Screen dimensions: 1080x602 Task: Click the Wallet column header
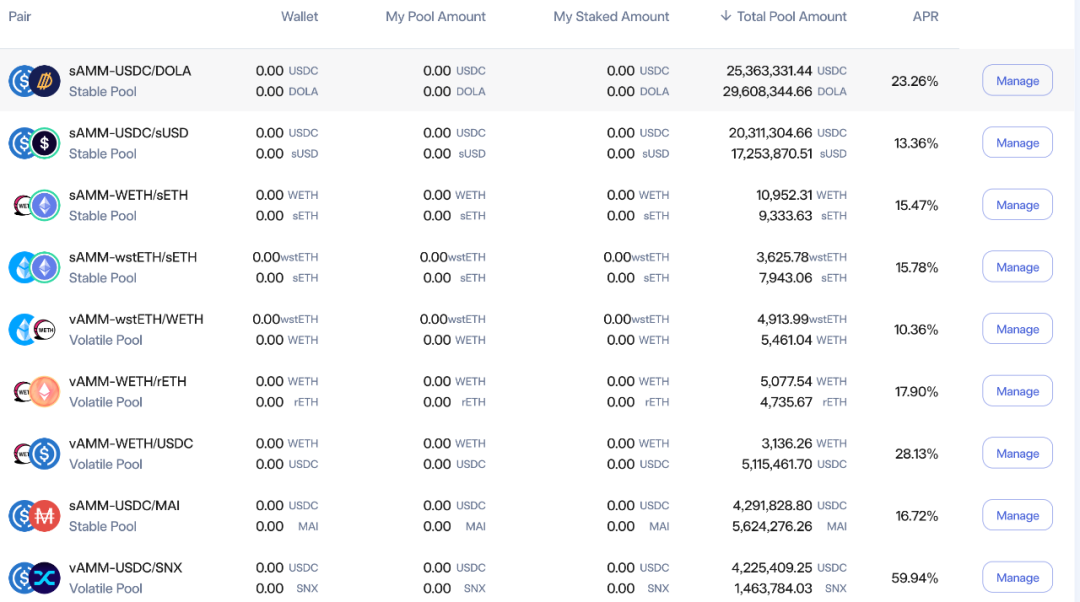299,17
